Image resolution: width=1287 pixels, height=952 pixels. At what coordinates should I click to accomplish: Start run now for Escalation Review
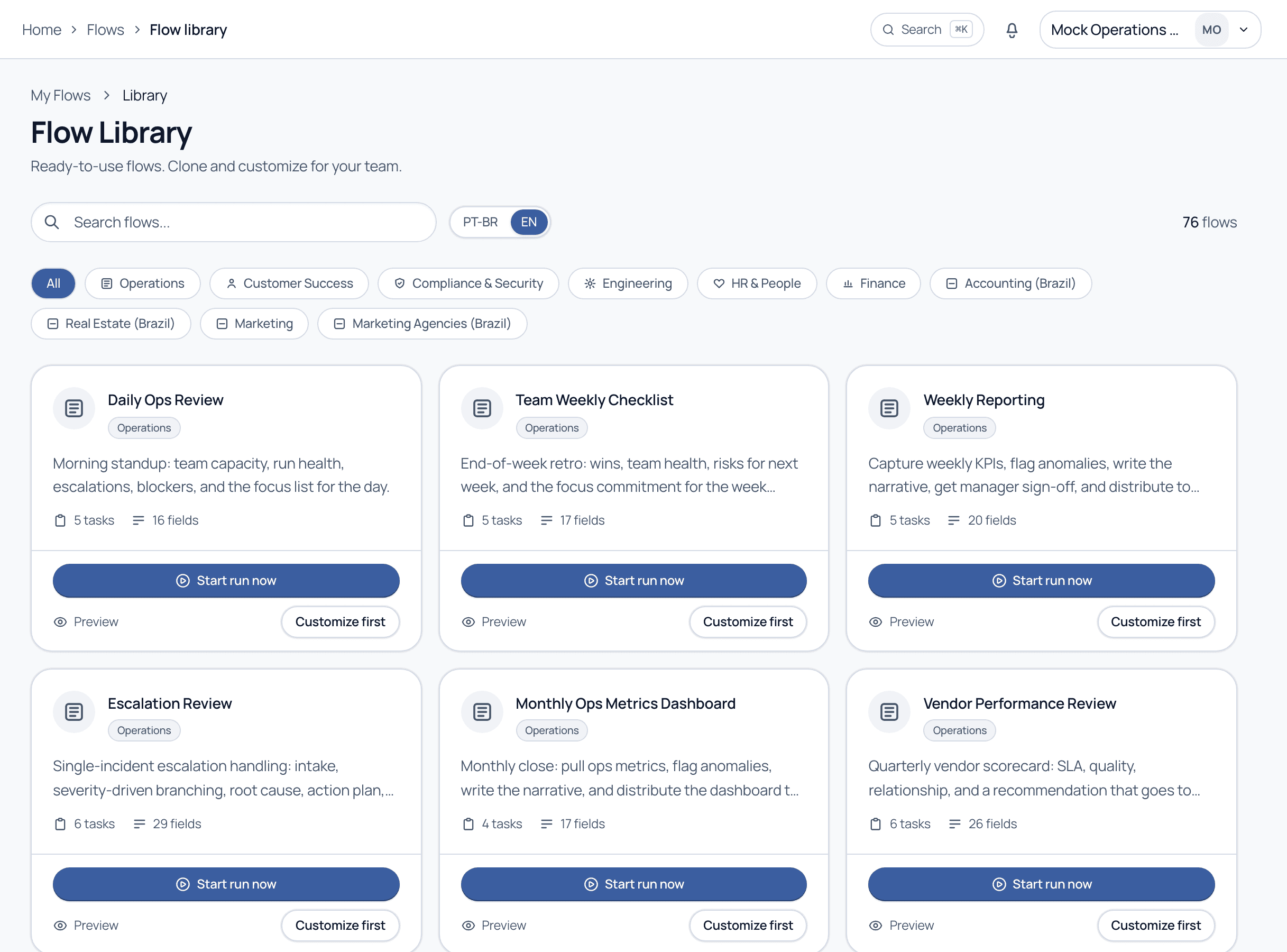(226, 884)
